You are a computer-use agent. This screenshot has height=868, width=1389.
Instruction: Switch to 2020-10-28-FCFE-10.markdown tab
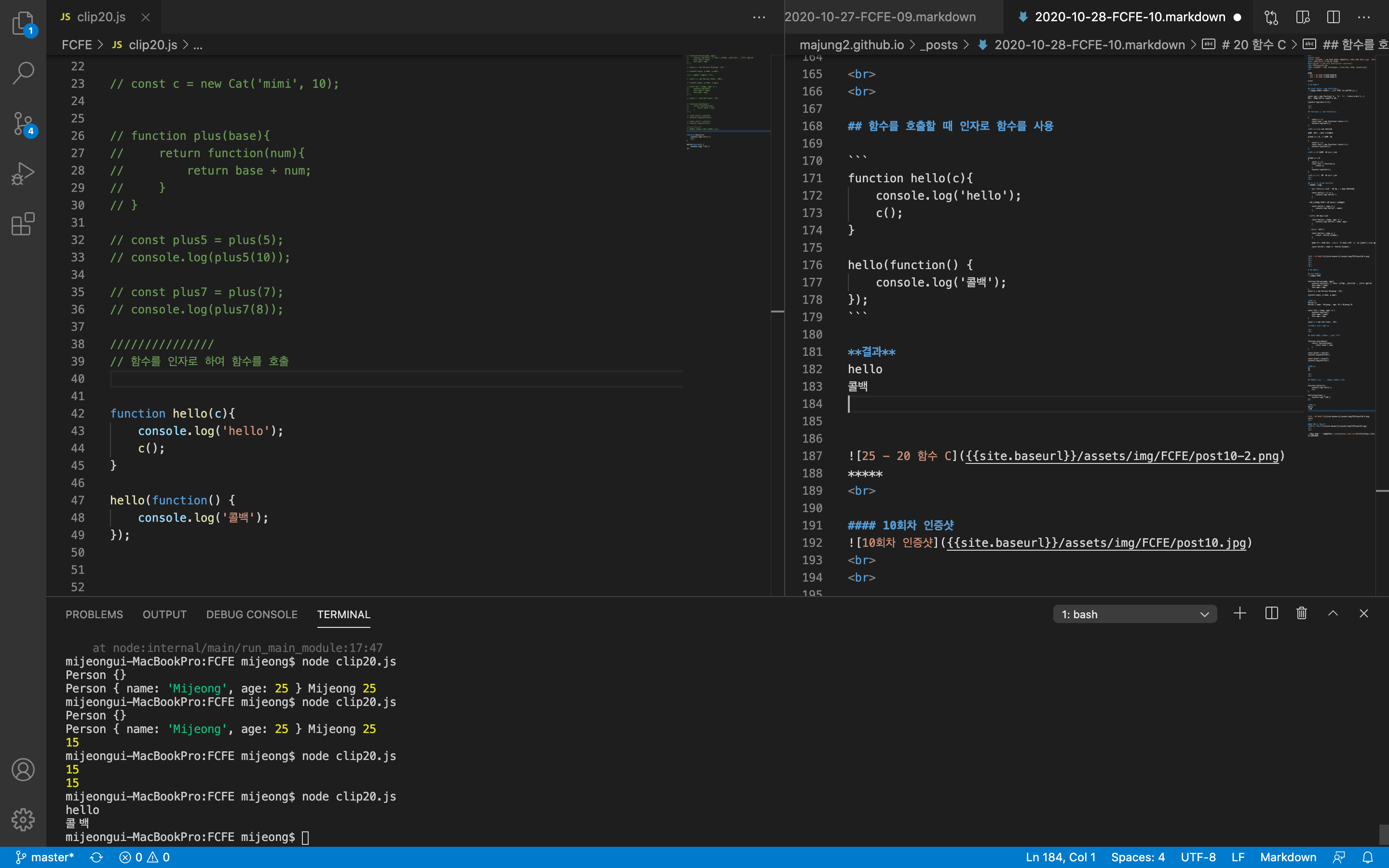click(x=1130, y=17)
